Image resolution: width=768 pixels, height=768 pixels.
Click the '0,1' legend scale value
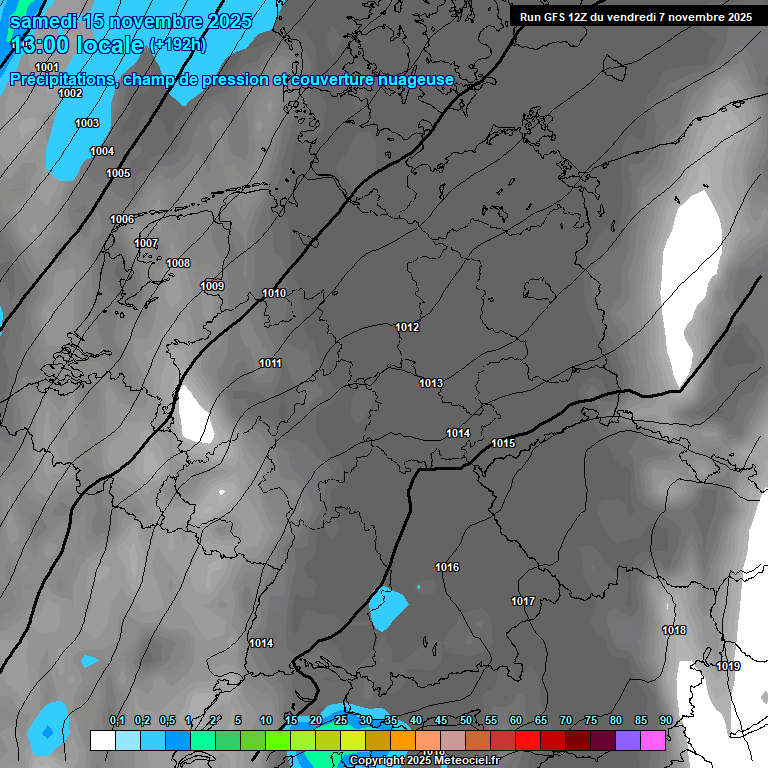(x=117, y=720)
